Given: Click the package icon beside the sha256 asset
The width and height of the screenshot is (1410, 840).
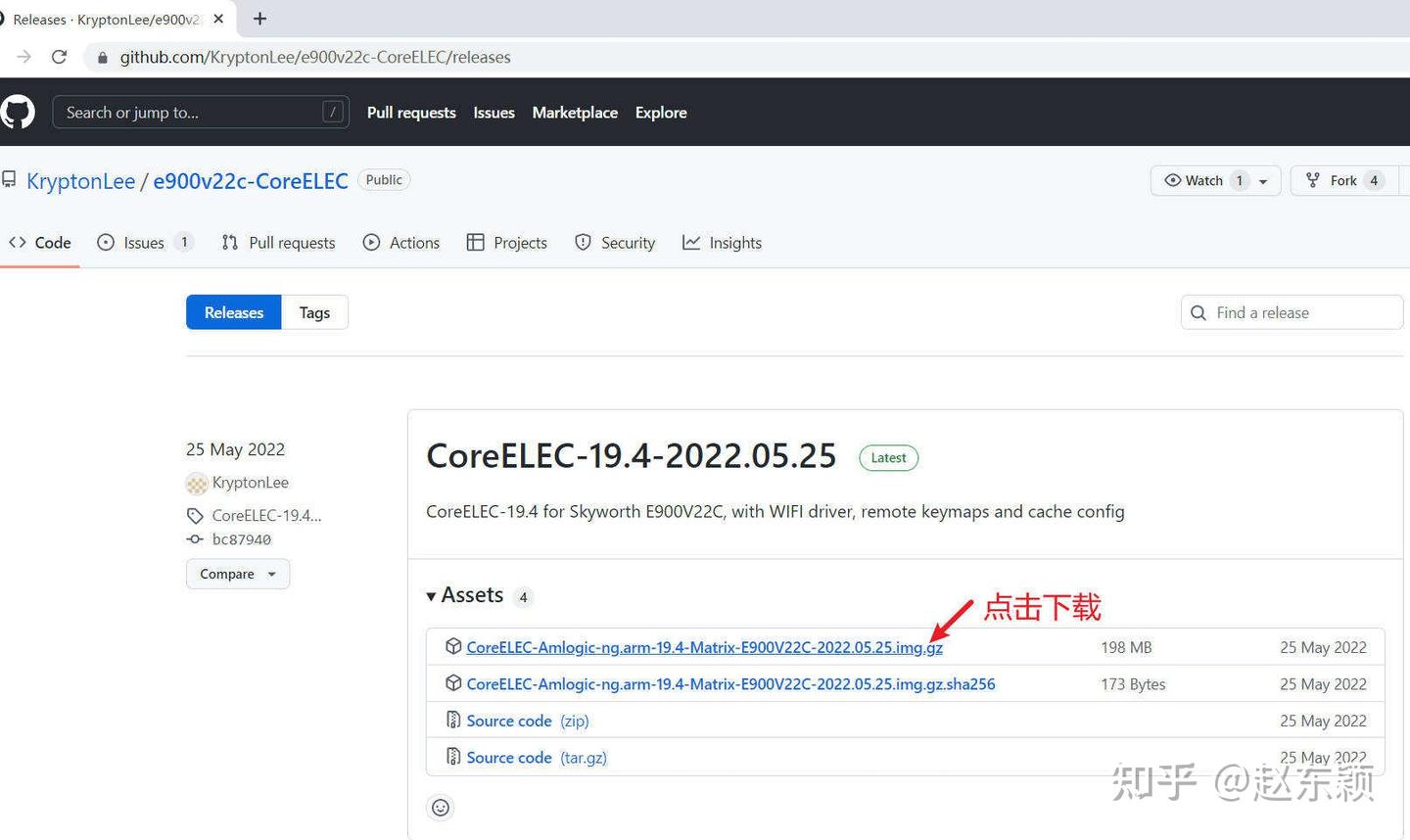Looking at the screenshot, I should 453,682.
